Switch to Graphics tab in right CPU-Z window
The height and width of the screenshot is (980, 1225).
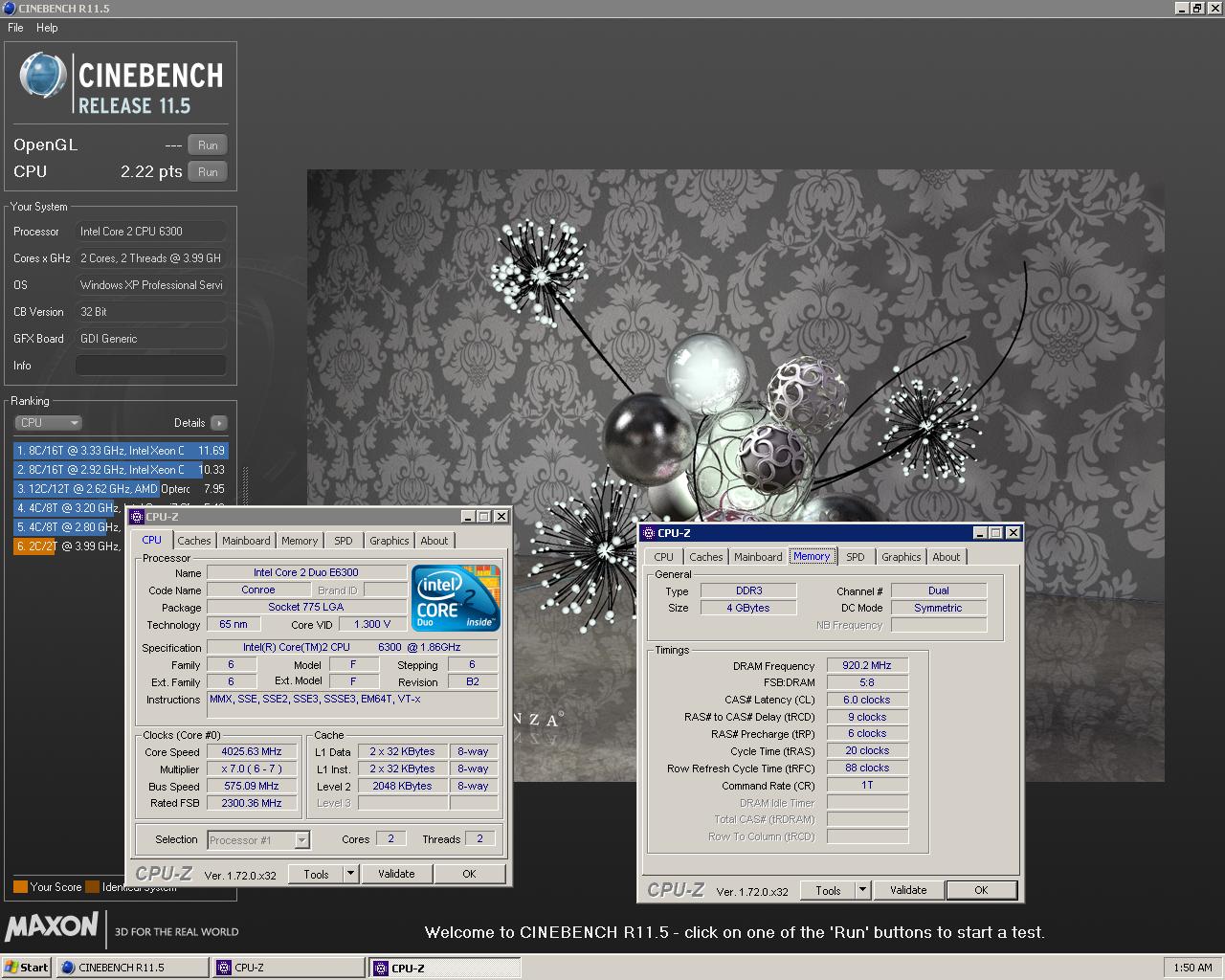tap(902, 557)
